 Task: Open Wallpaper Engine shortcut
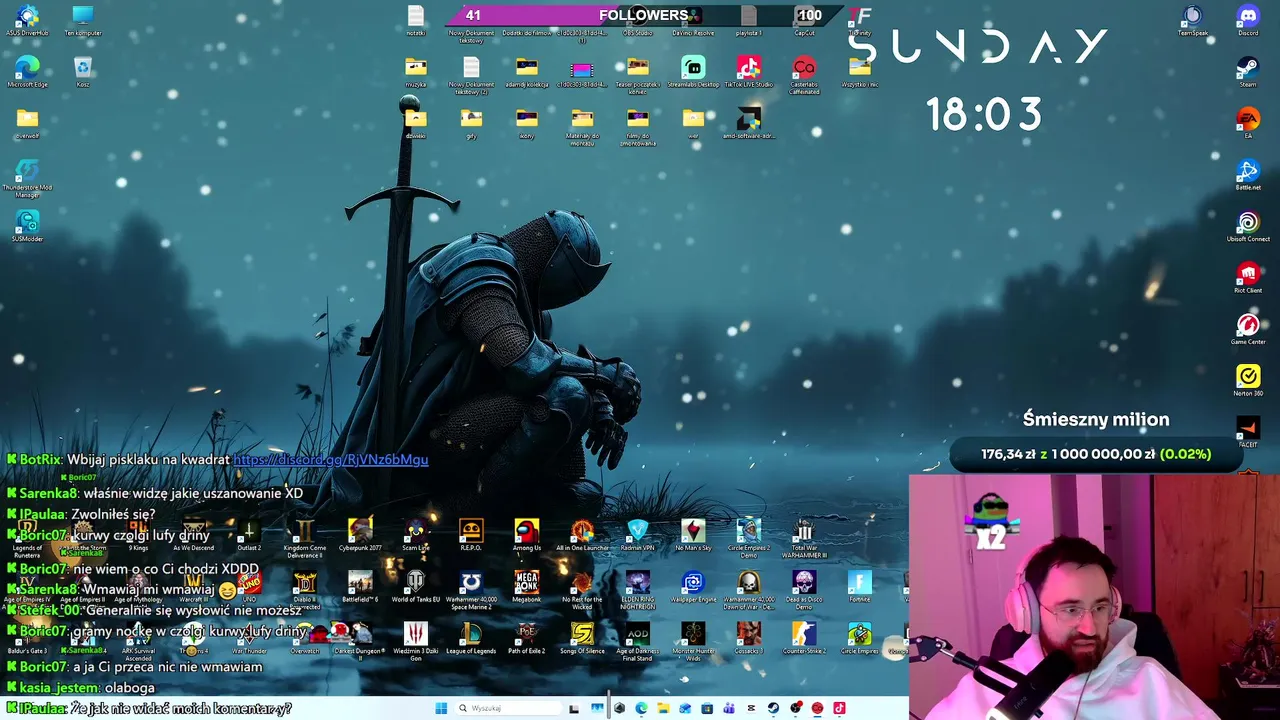[693, 586]
